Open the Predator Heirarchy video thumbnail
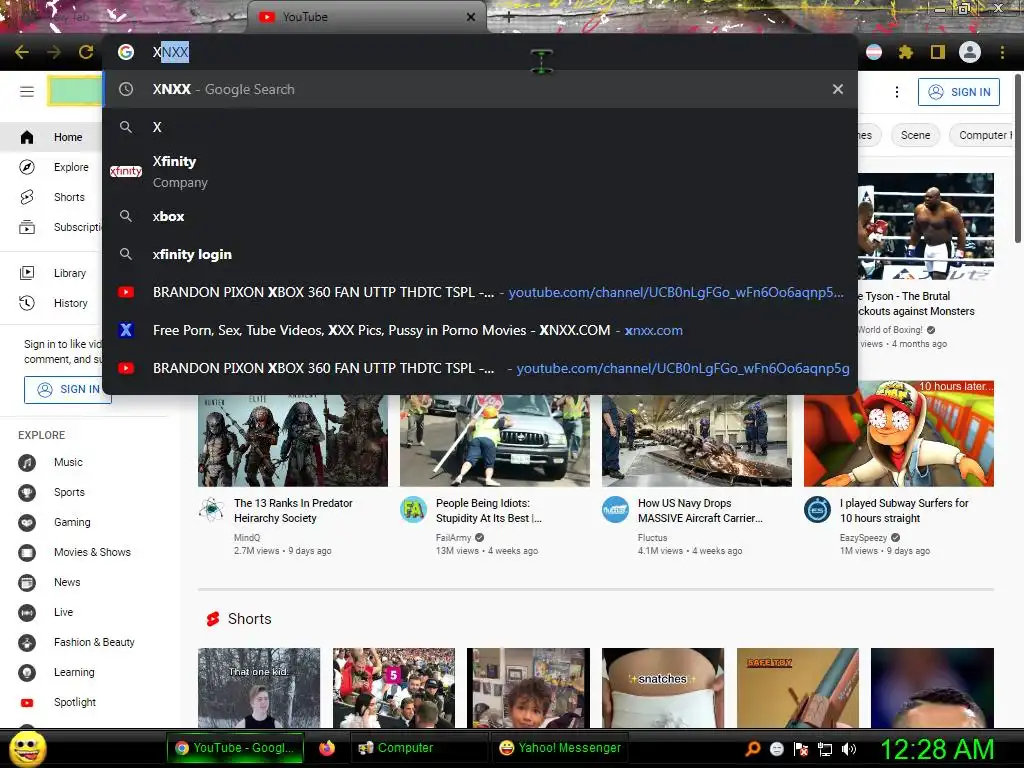1024x768 pixels. pyautogui.click(x=293, y=439)
